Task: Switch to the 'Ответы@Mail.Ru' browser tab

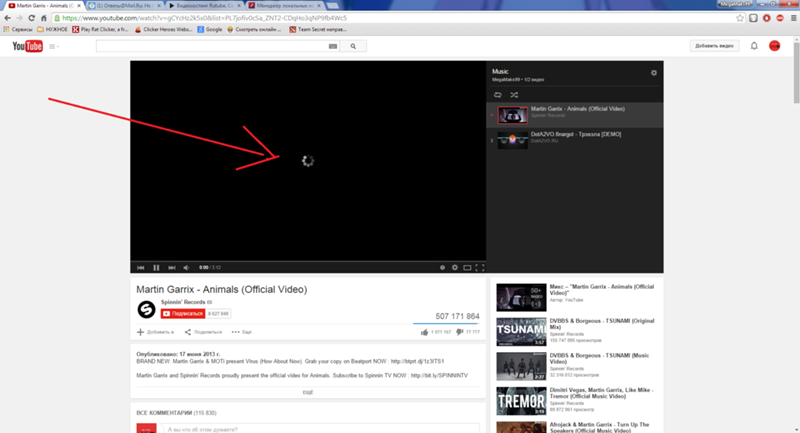Action: tap(124, 5)
